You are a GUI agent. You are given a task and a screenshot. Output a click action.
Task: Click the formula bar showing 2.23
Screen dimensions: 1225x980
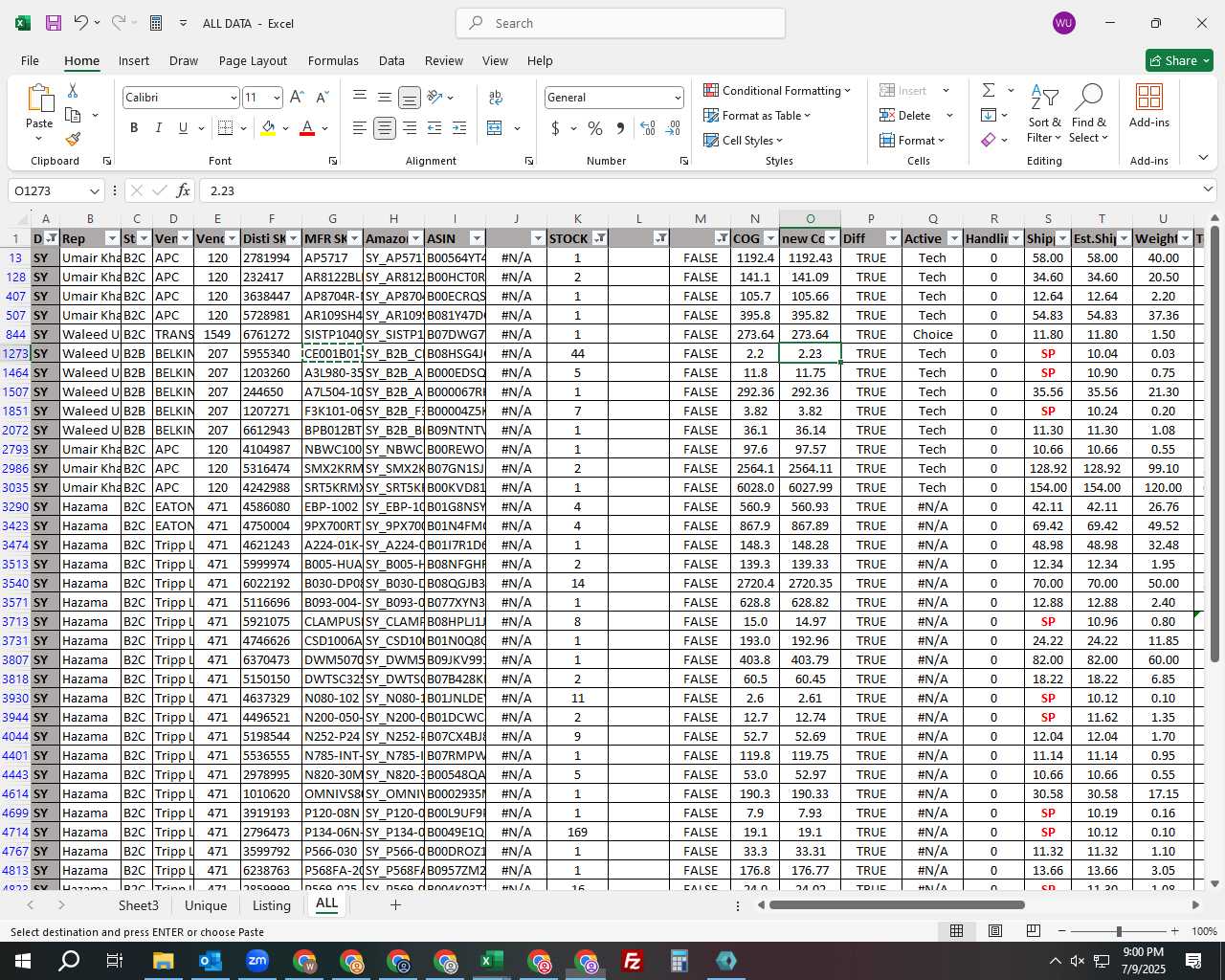[708, 190]
